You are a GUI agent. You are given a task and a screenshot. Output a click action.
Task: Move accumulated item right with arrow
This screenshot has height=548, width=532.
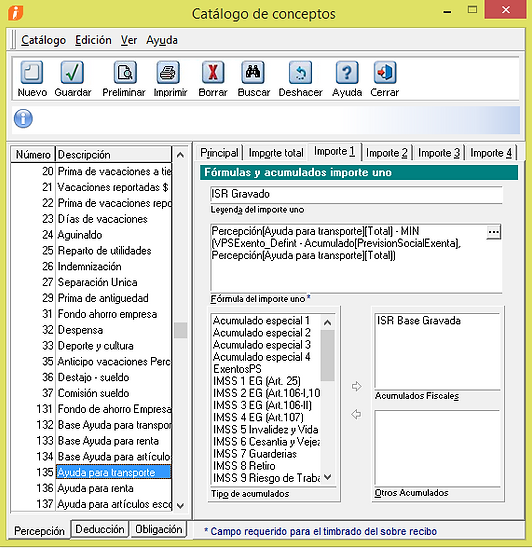click(356, 386)
